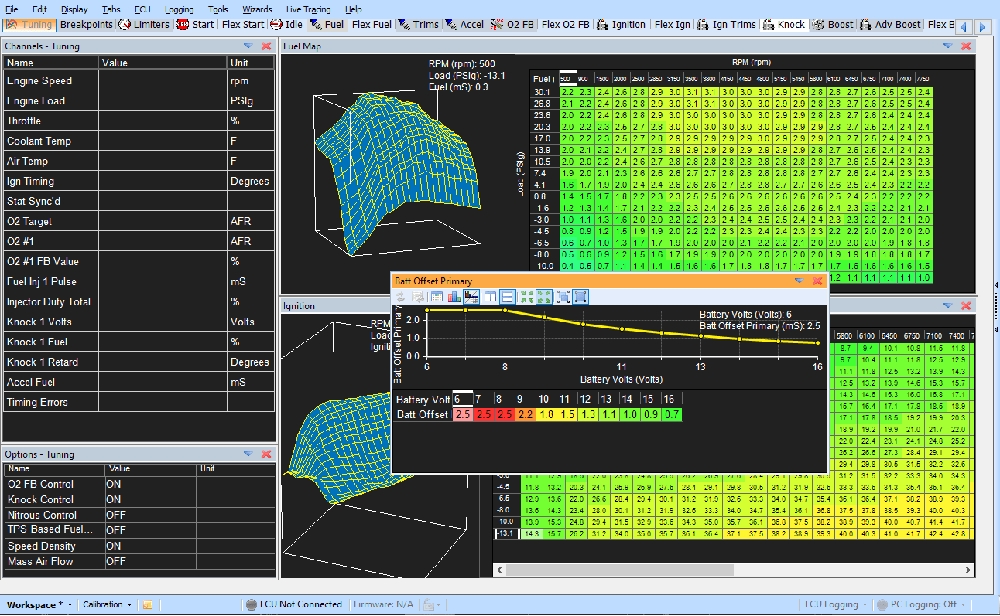1000x616 pixels.
Task: Toggle the line graph view icon in Batt Offset
Action: (473, 297)
